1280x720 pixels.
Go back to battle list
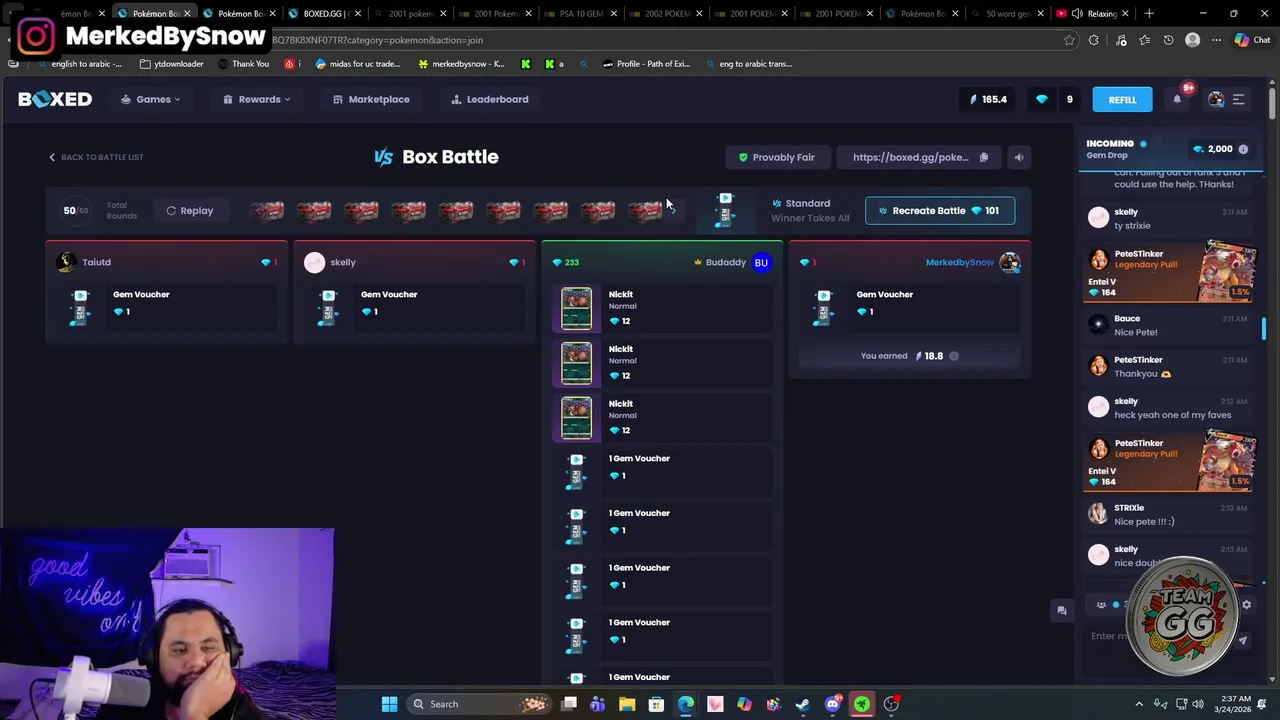point(96,157)
